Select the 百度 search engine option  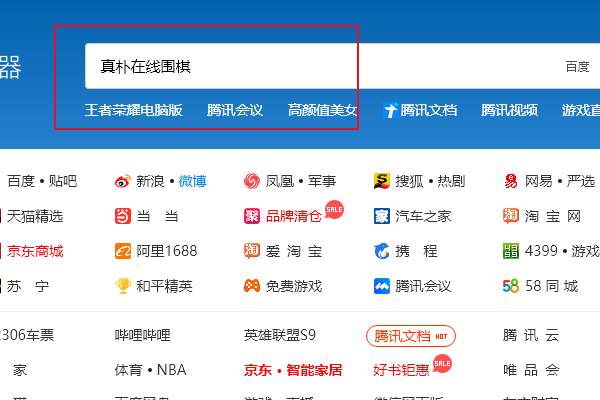pyautogui.click(x=577, y=67)
